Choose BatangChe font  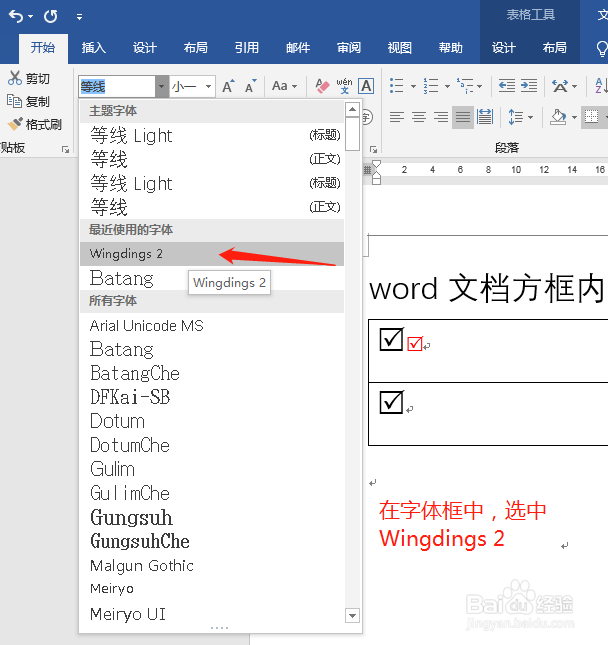click(x=212, y=374)
